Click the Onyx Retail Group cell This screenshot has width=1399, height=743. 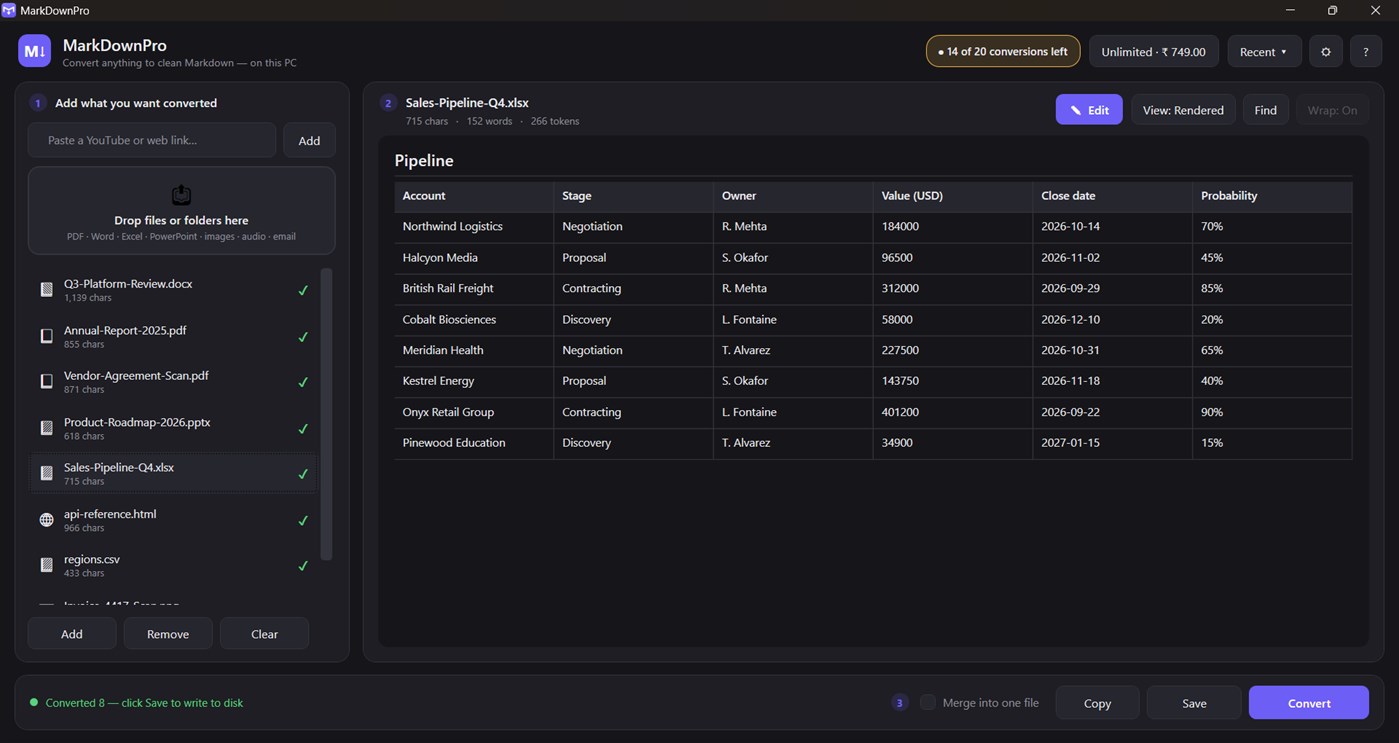pos(474,412)
